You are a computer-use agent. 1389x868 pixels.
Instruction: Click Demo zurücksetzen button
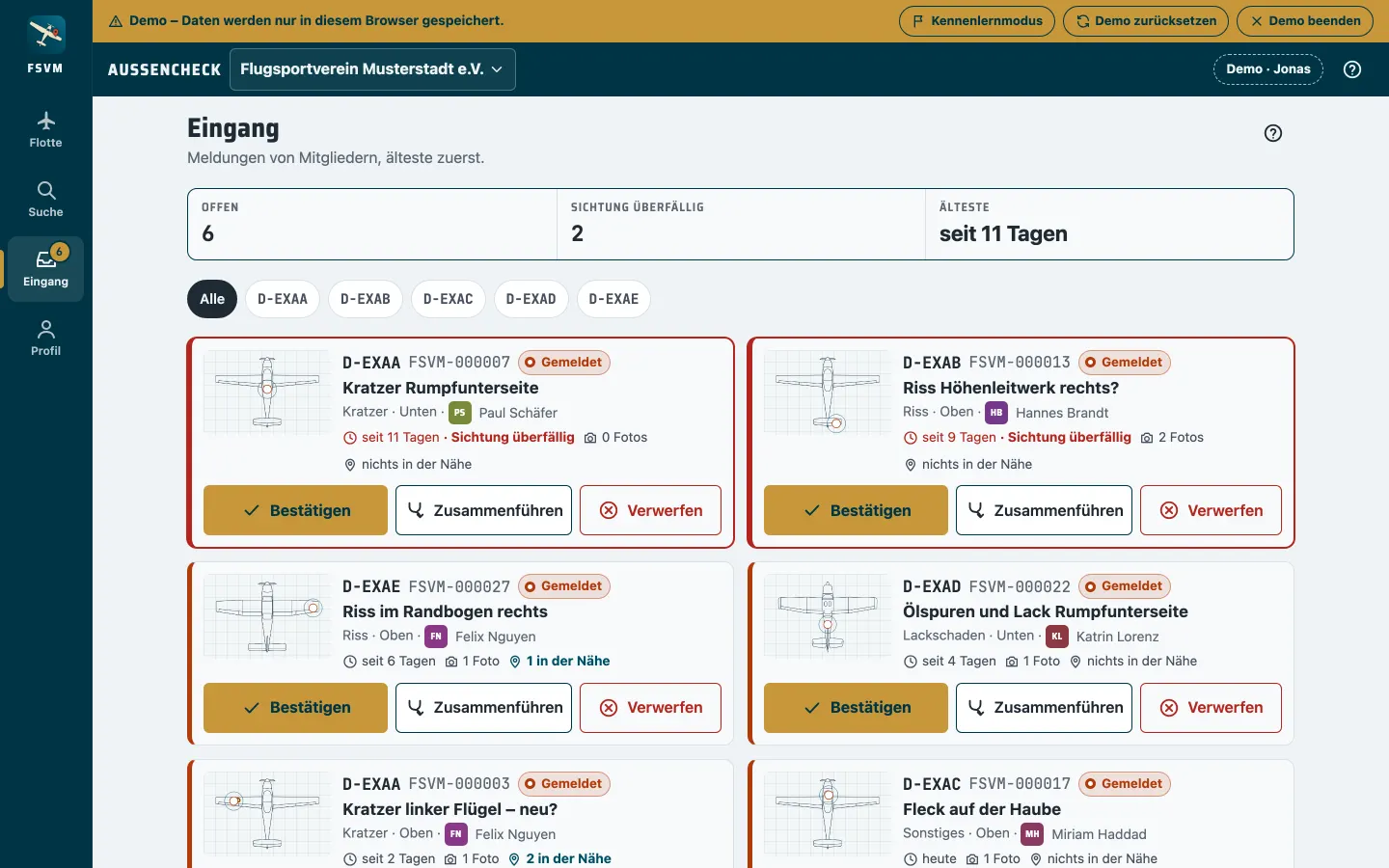click(x=1146, y=21)
